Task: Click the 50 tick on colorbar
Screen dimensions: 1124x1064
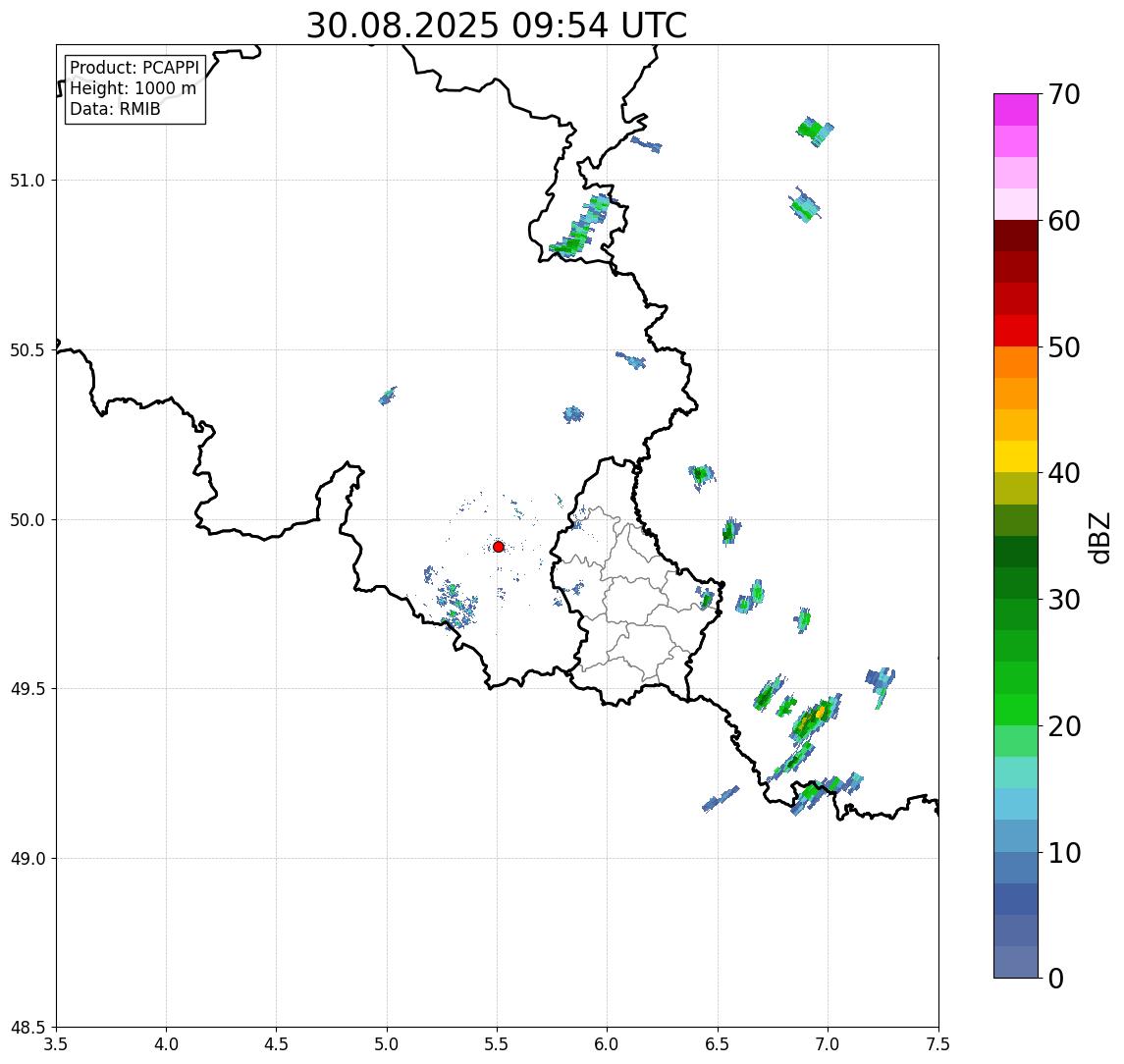Action: [1064, 347]
